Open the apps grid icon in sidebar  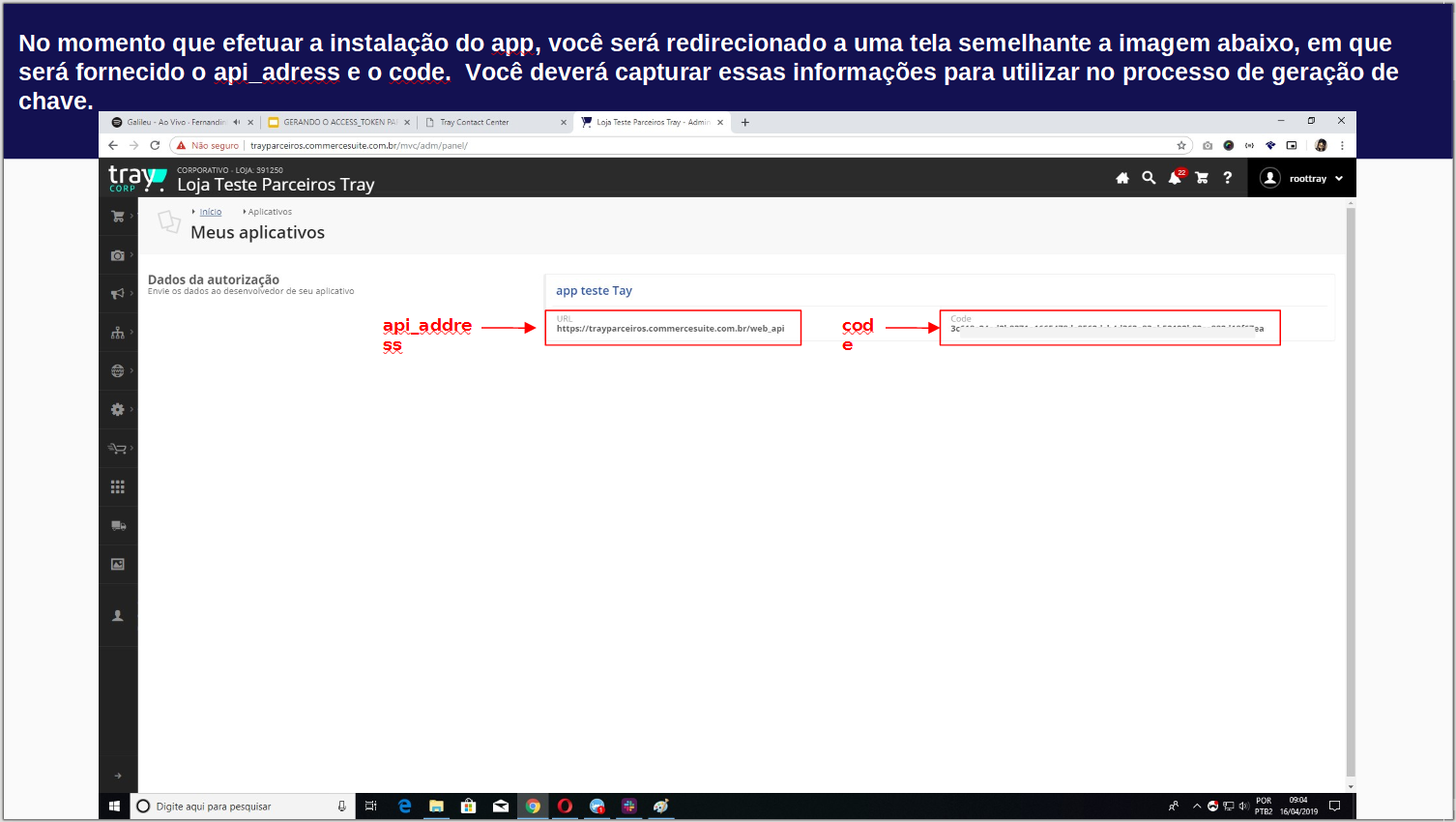(118, 487)
